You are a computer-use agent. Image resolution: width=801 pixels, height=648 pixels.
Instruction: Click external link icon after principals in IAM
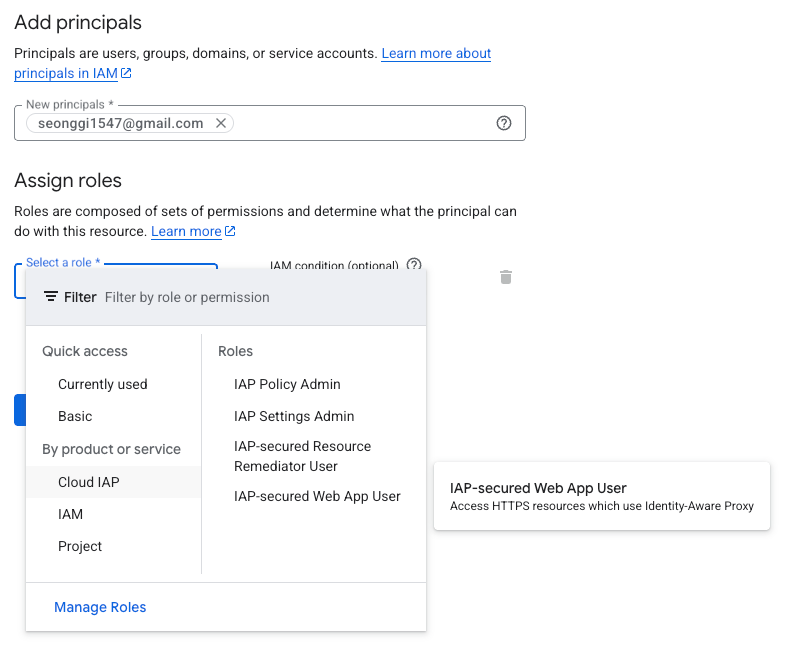click(126, 74)
